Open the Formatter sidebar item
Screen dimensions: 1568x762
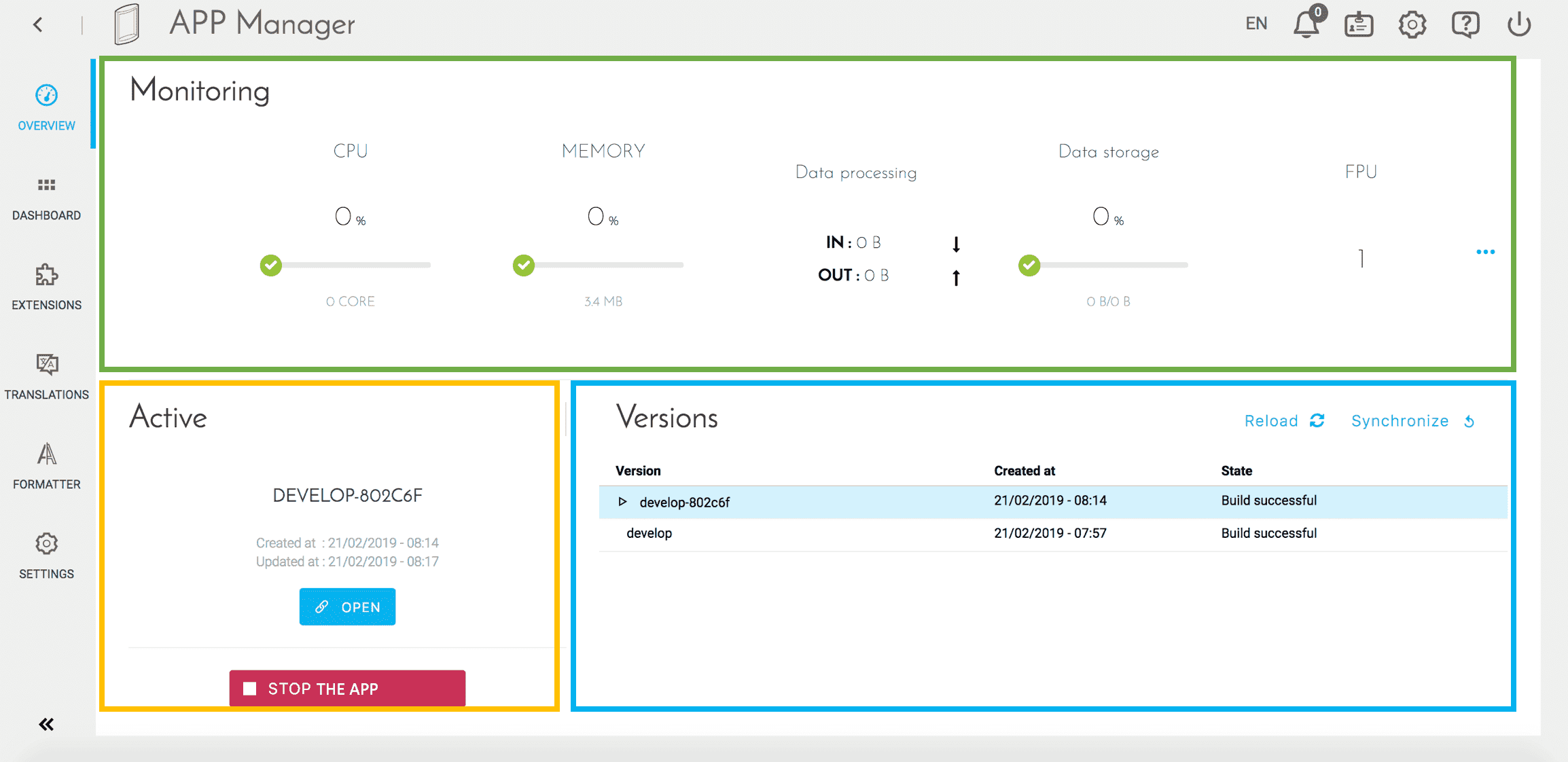coord(46,467)
